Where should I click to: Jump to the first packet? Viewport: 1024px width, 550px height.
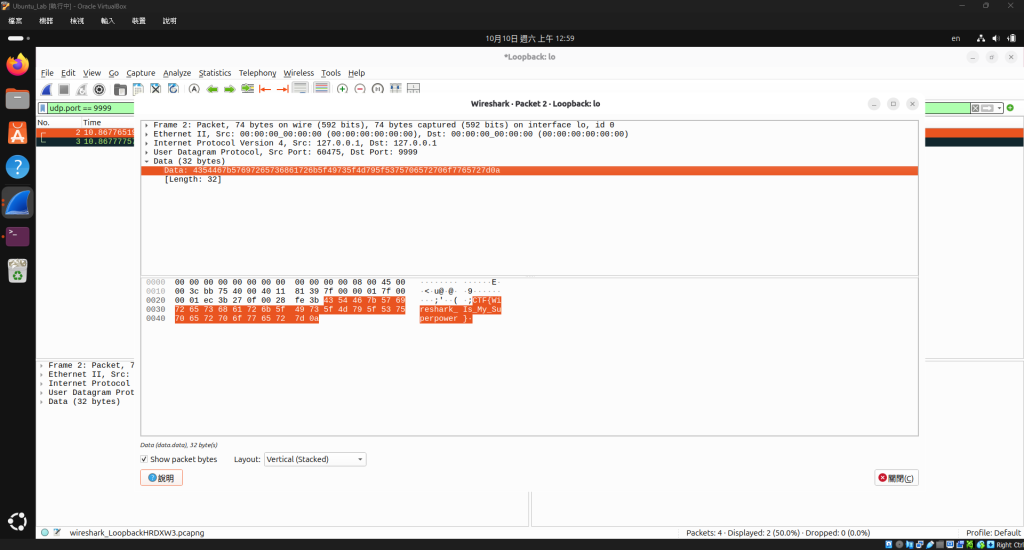pyautogui.click(x=265, y=89)
